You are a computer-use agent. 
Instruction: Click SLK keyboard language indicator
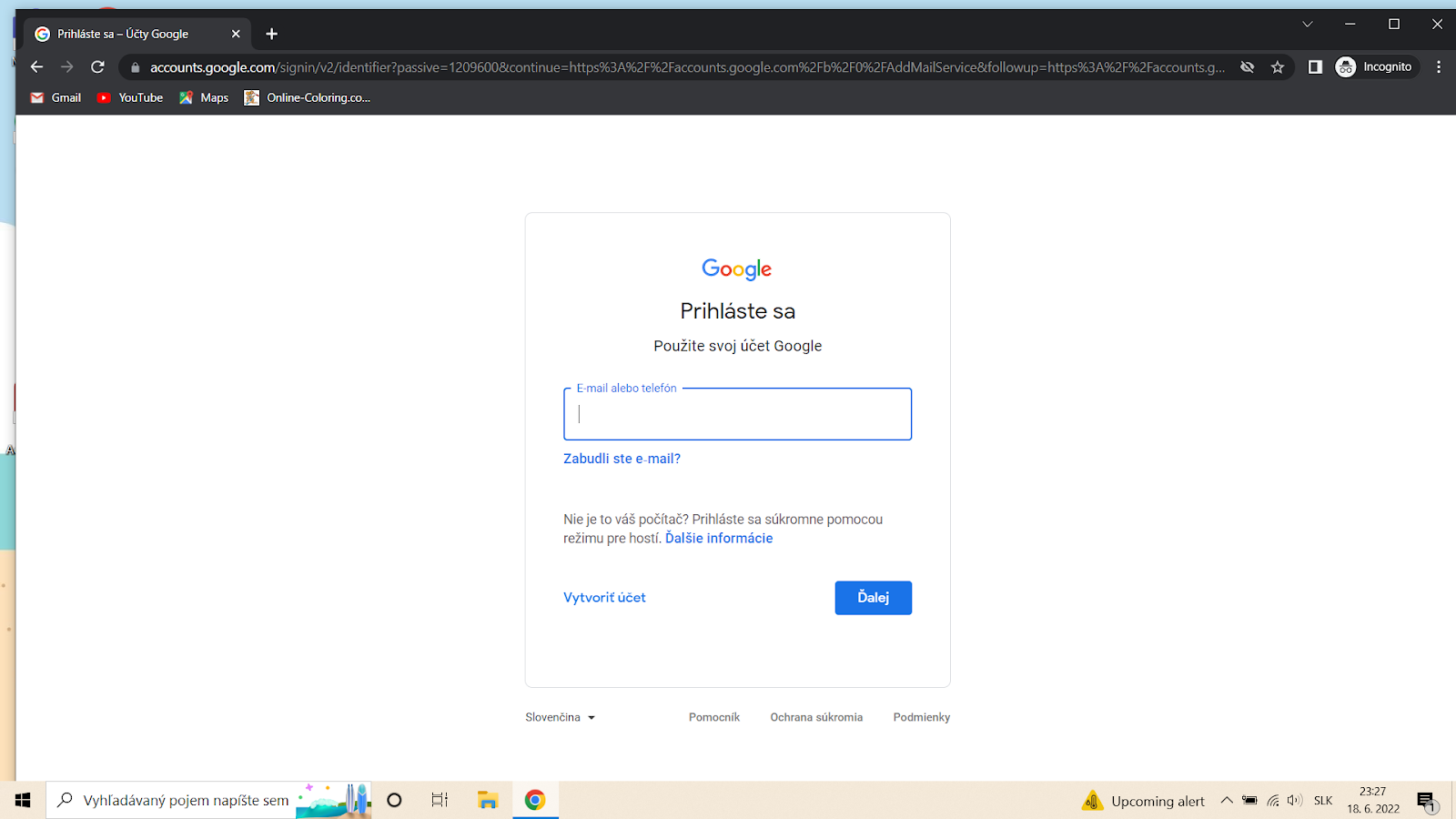pyautogui.click(x=1323, y=801)
